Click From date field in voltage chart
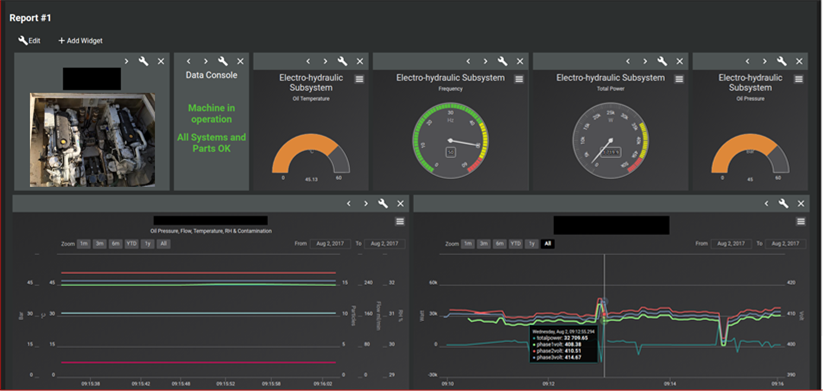Image resolution: width=823 pixels, height=391 pixels. [x=731, y=244]
